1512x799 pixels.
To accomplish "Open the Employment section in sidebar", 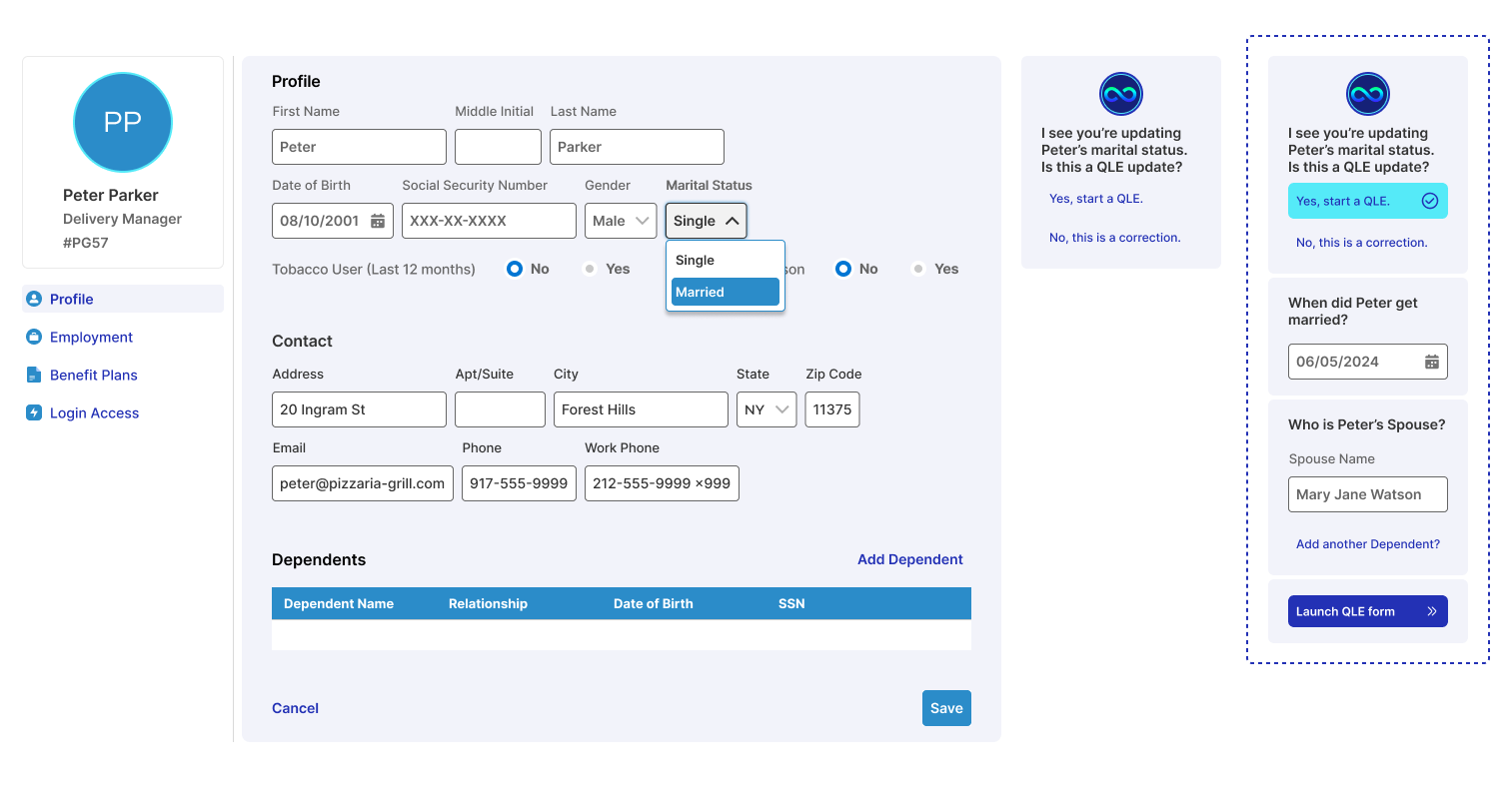I will [x=91, y=337].
